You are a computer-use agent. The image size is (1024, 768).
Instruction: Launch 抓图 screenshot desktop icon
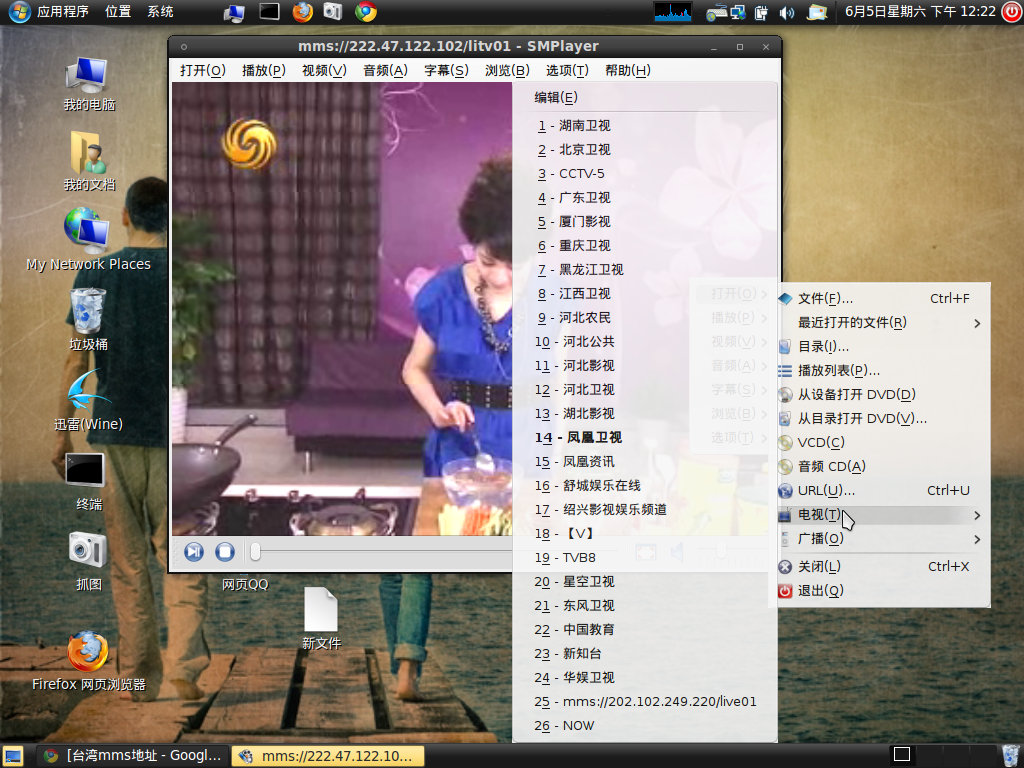coord(88,561)
